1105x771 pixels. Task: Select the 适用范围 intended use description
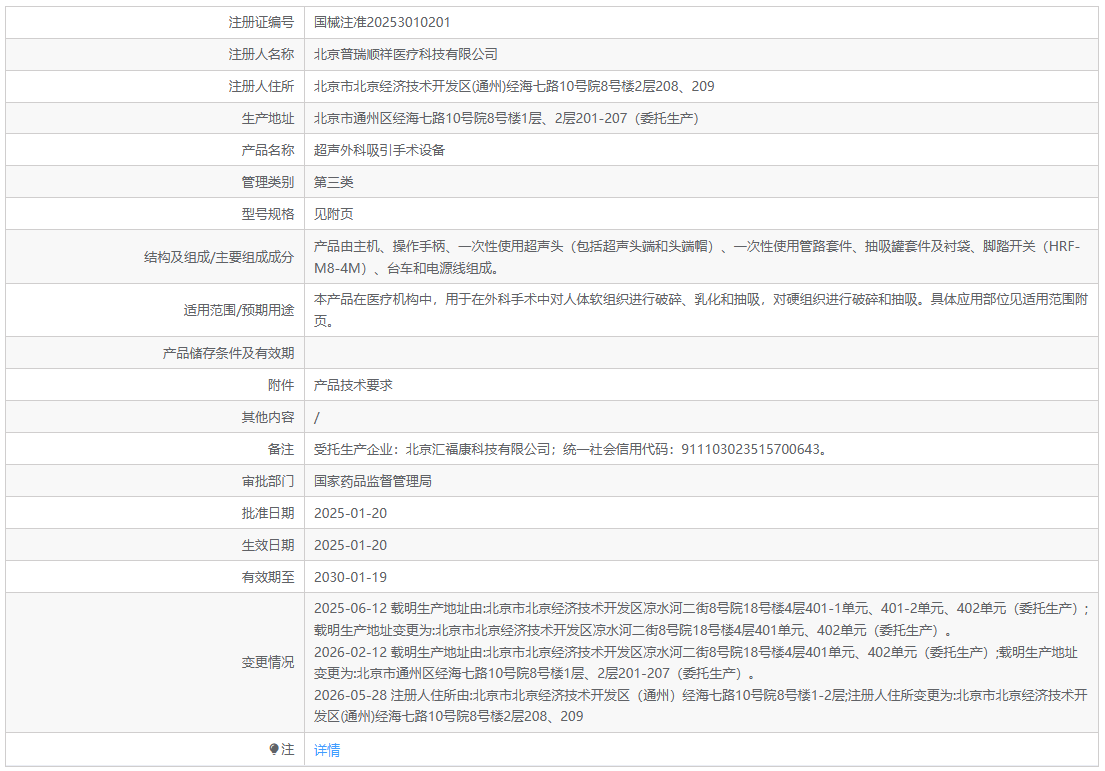[x=700, y=310]
